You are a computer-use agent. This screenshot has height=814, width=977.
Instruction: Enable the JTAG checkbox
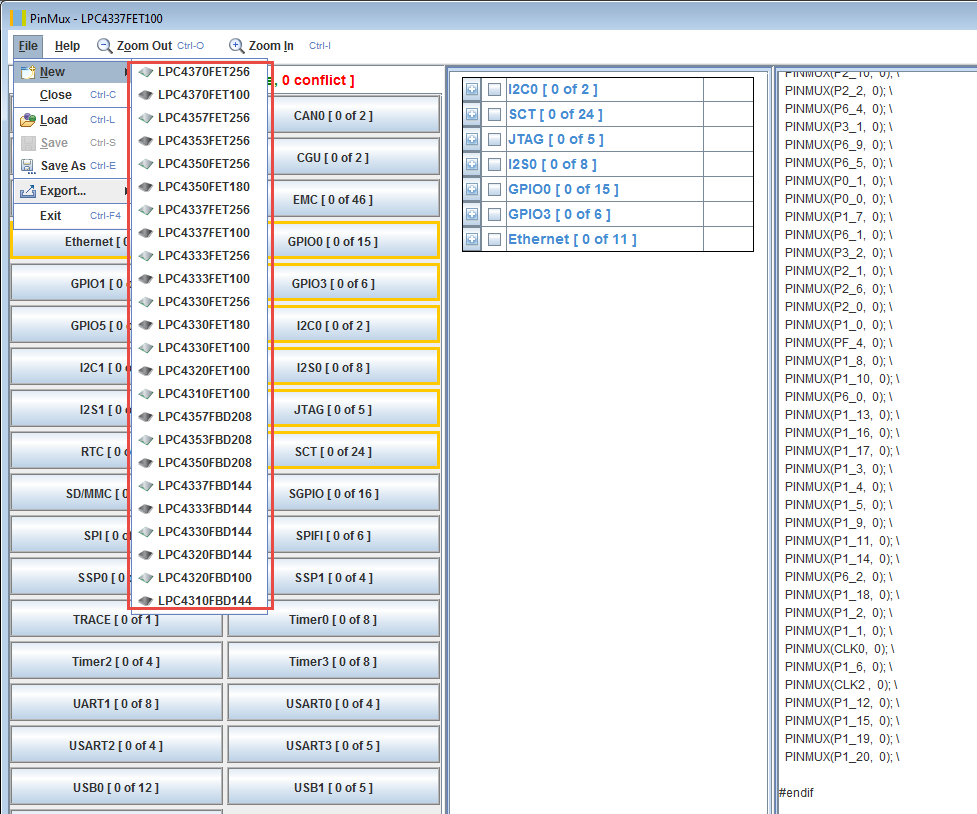click(x=495, y=140)
